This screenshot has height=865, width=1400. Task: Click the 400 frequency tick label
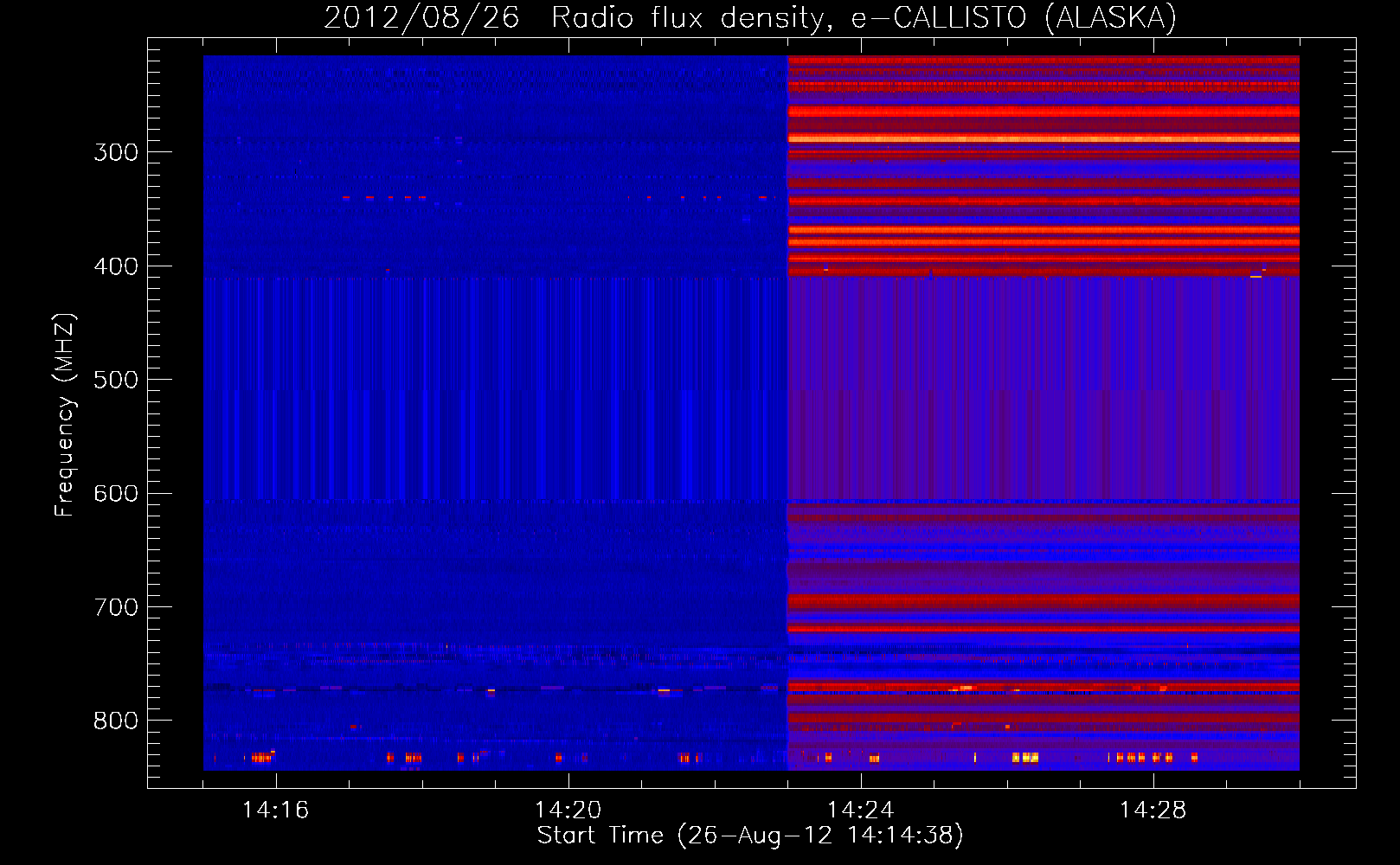tap(116, 266)
